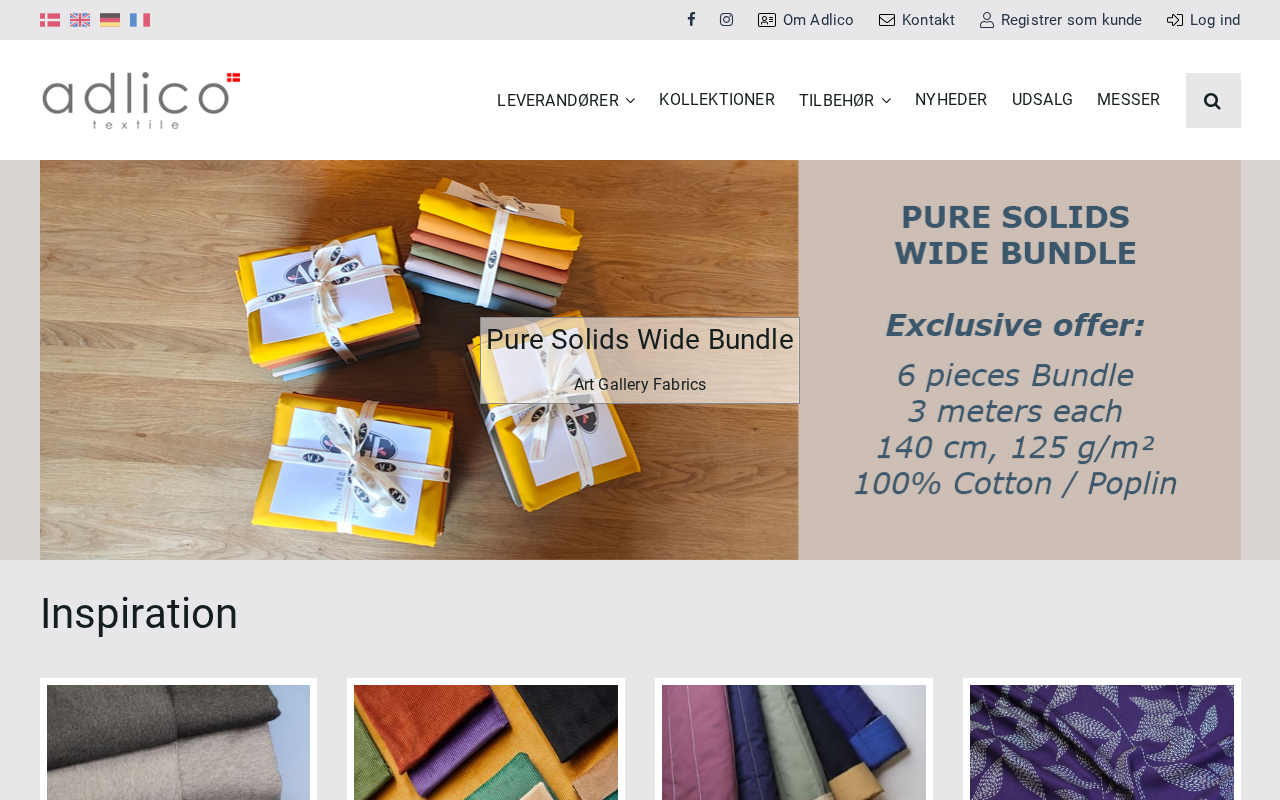Click the Log ind link
The image size is (1280, 800).
pyautogui.click(x=1204, y=20)
